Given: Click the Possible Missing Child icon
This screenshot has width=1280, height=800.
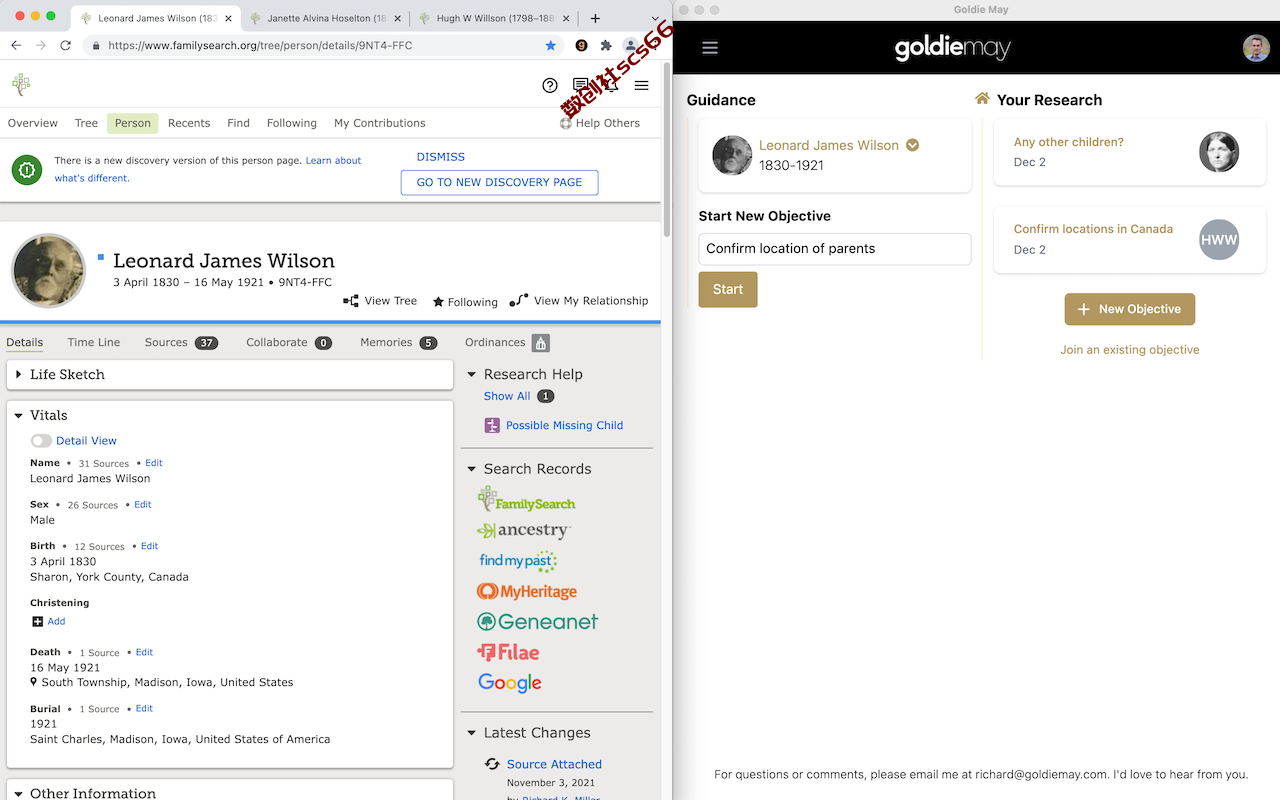Looking at the screenshot, I should click(492, 425).
